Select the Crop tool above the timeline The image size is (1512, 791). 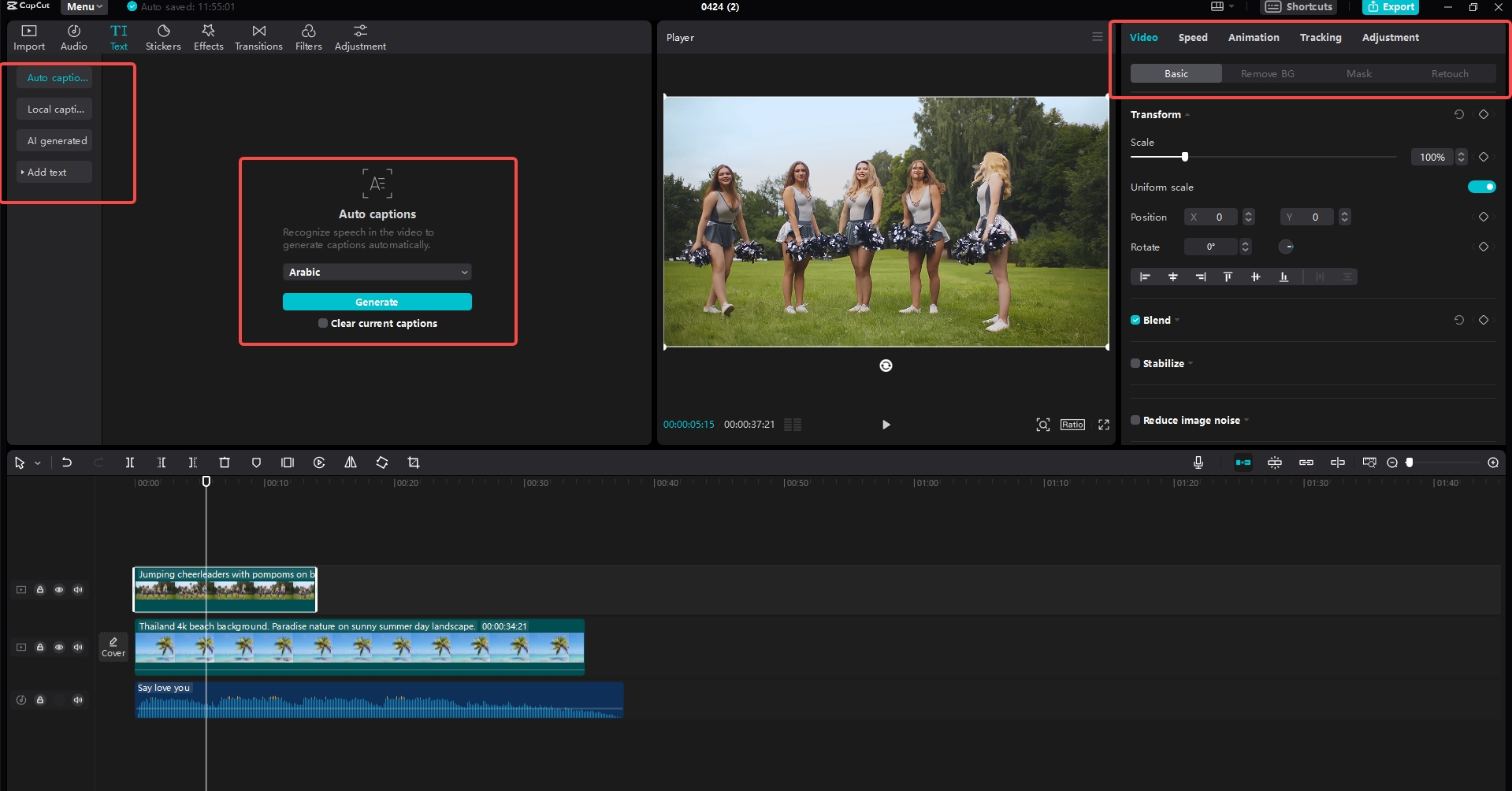tap(413, 462)
